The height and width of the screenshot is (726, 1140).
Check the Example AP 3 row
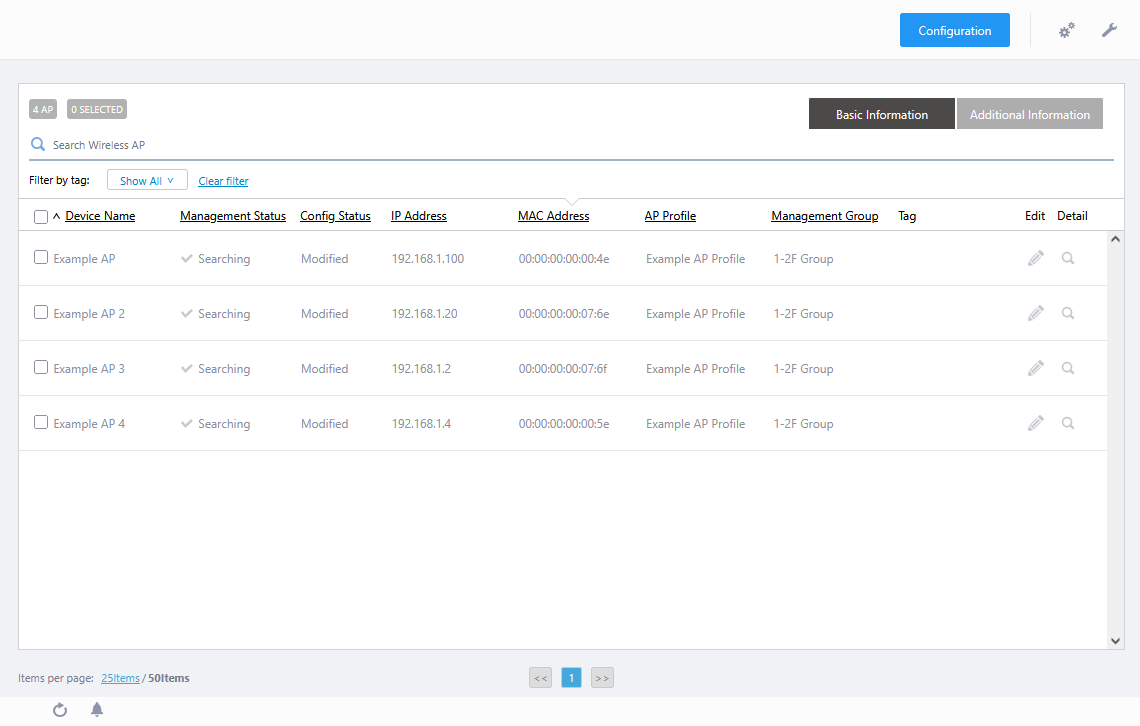click(x=41, y=367)
